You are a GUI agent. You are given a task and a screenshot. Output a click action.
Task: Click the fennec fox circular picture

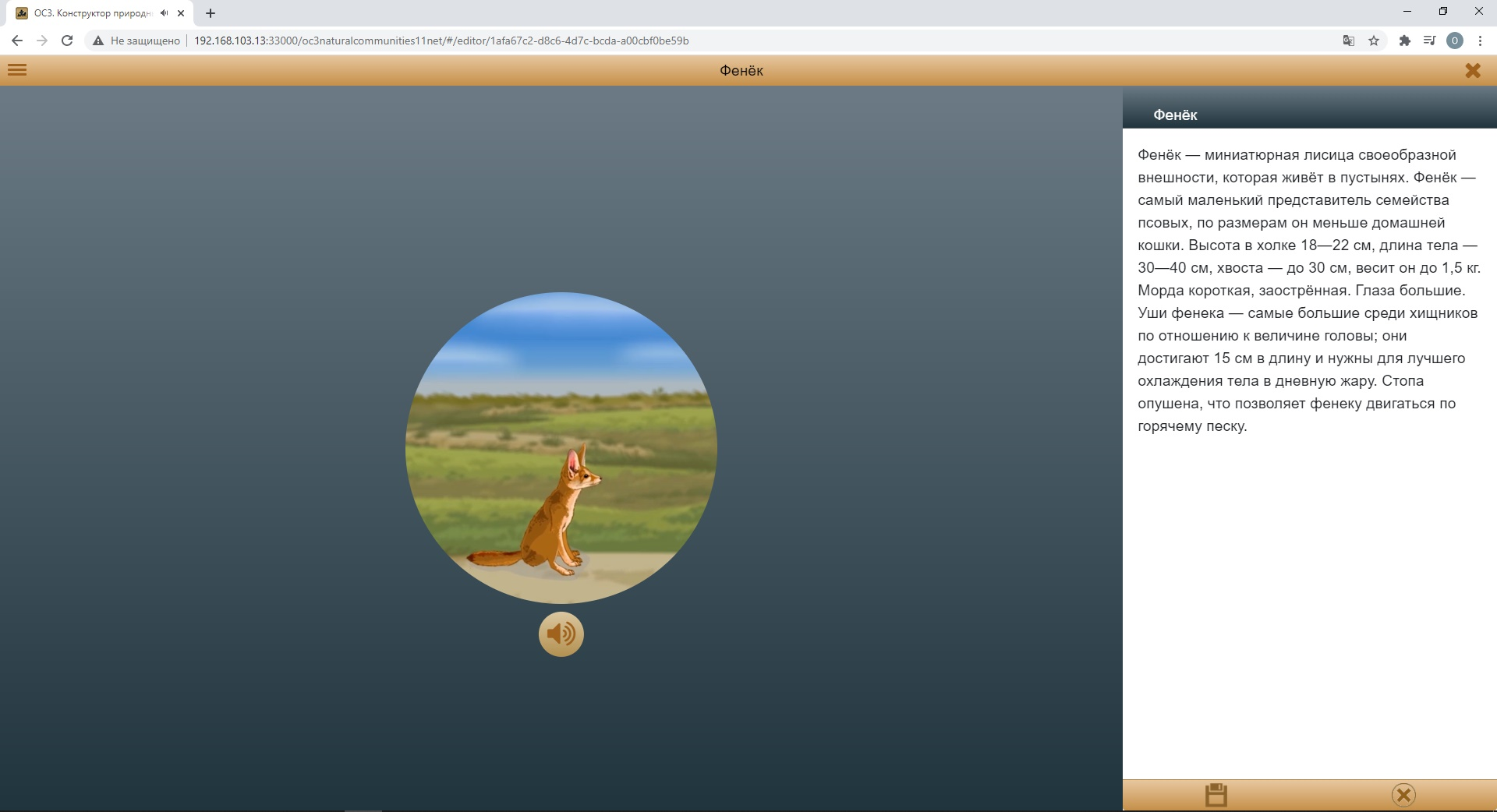click(561, 448)
